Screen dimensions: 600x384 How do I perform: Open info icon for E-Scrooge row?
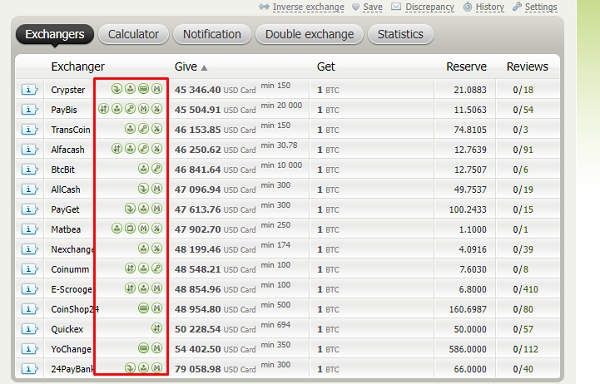point(29,289)
